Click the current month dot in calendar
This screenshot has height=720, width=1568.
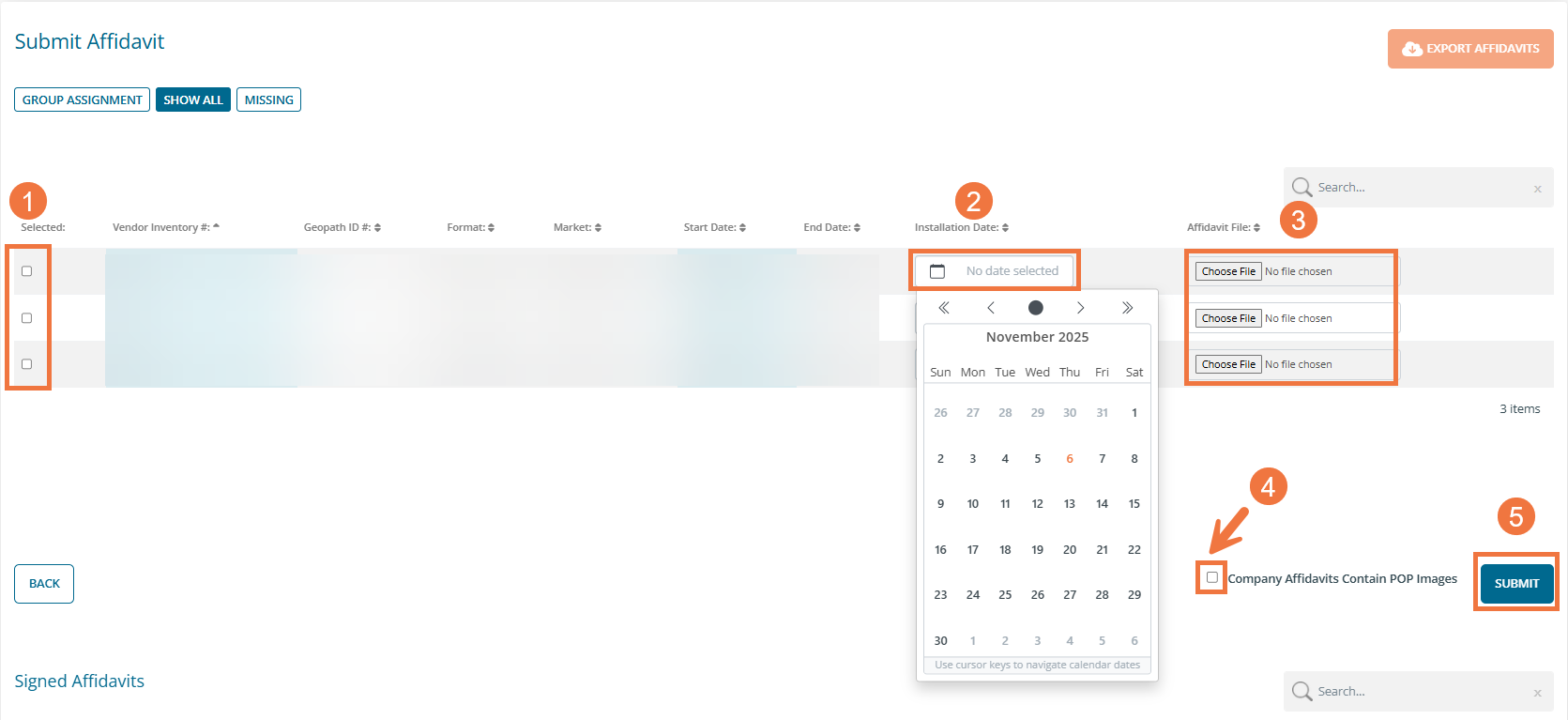(x=1036, y=308)
